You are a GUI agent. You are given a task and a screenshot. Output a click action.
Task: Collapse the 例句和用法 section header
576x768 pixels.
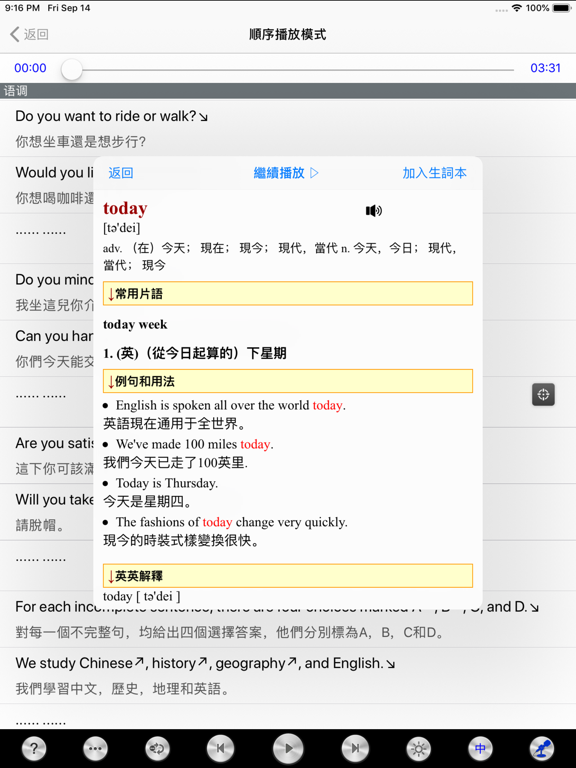(x=288, y=381)
